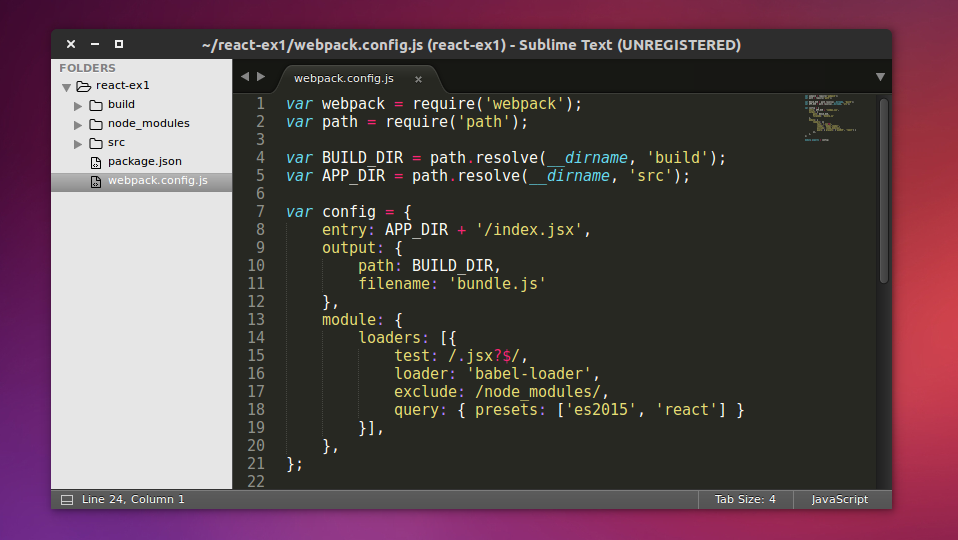Minimize the Sublime Text window
The width and height of the screenshot is (958, 540).
tap(95, 44)
